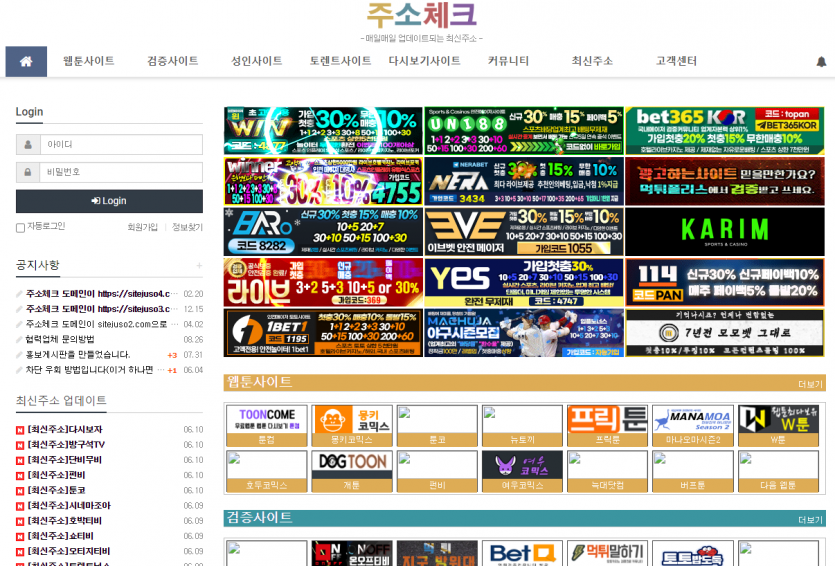Open [최신주소]단비무비 update

[x=64, y=460]
